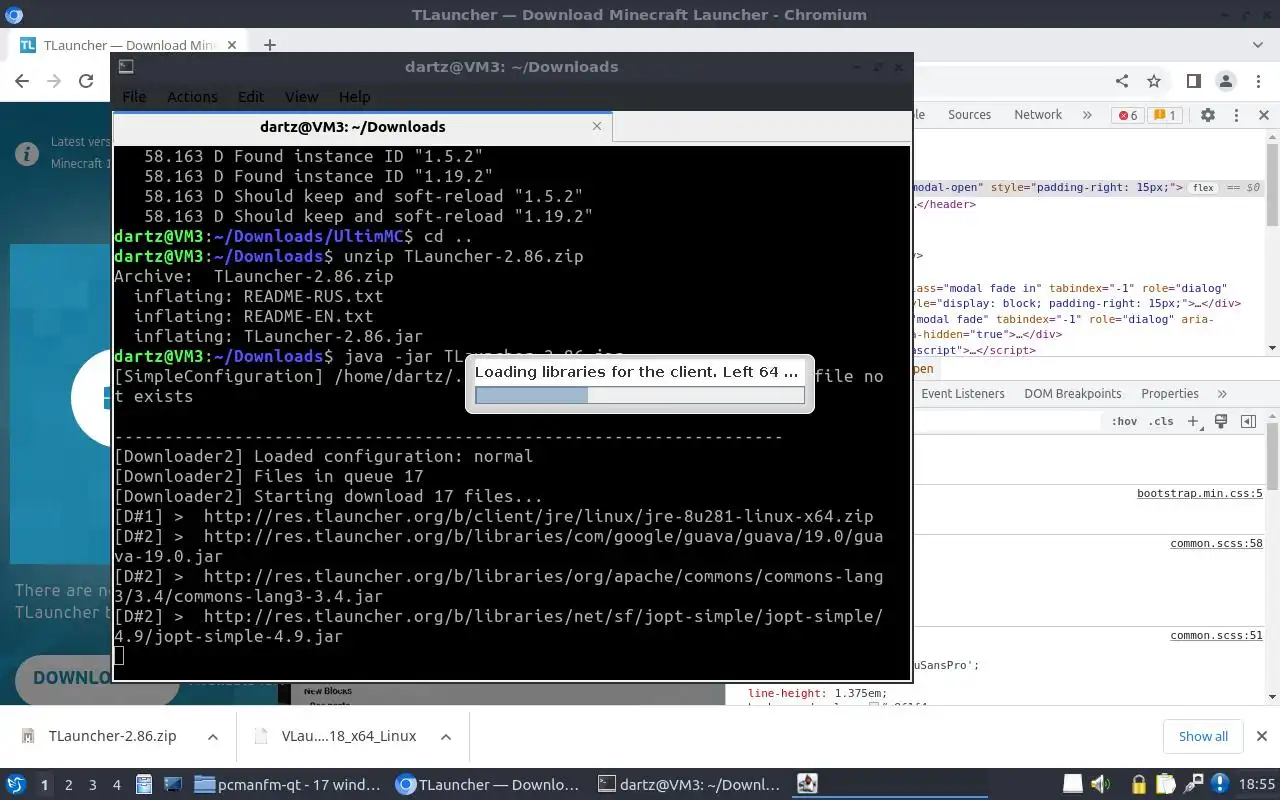Switch to workspace 3
This screenshot has height=800, width=1280.
tap(93, 785)
